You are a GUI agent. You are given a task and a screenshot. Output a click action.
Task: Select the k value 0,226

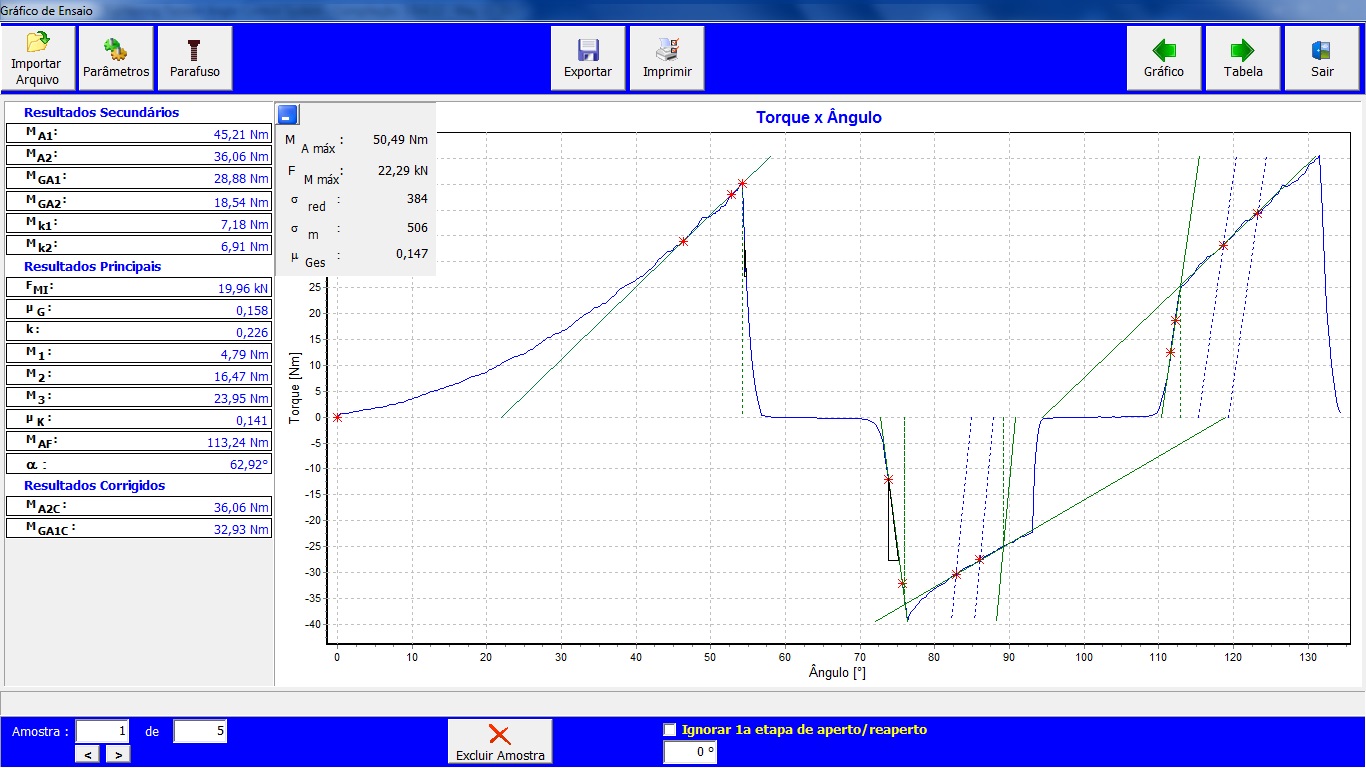[x=253, y=333]
